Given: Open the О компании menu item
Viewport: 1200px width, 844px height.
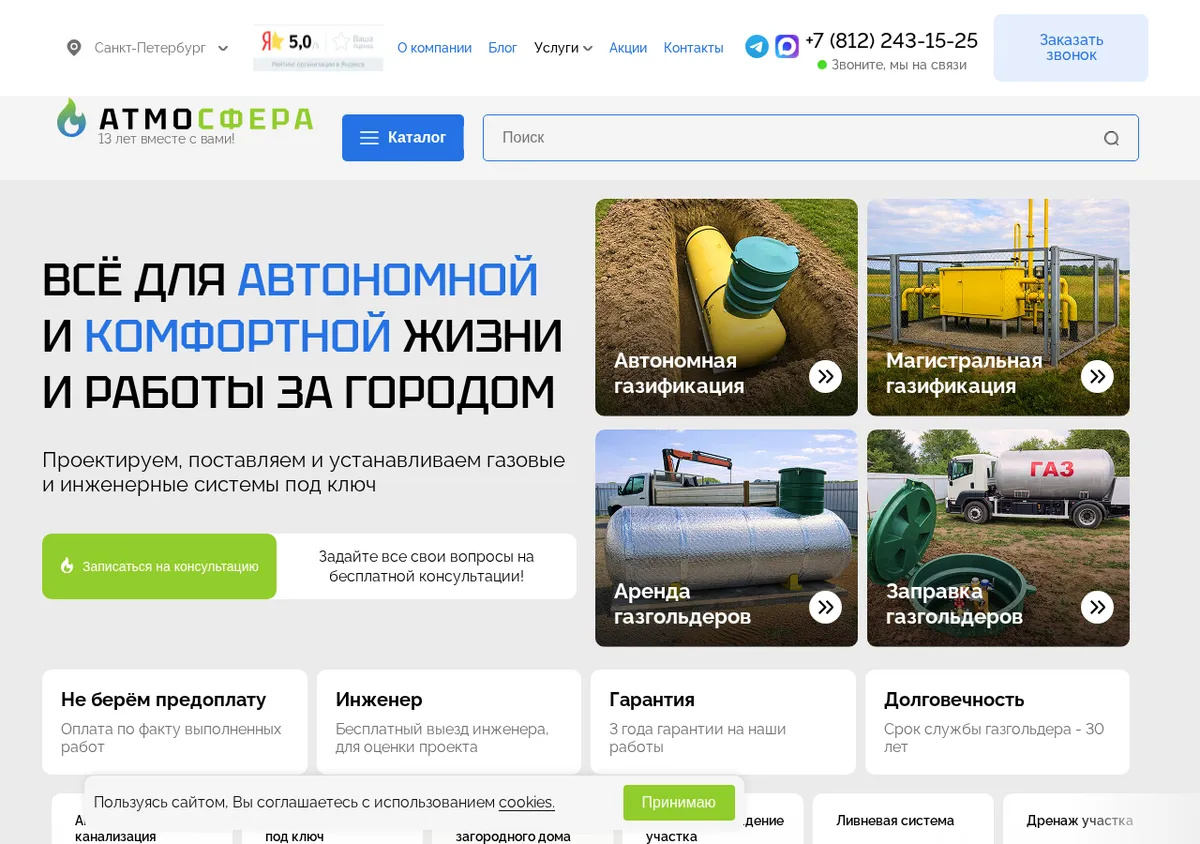Looking at the screenshot, I should coord(434,47).
